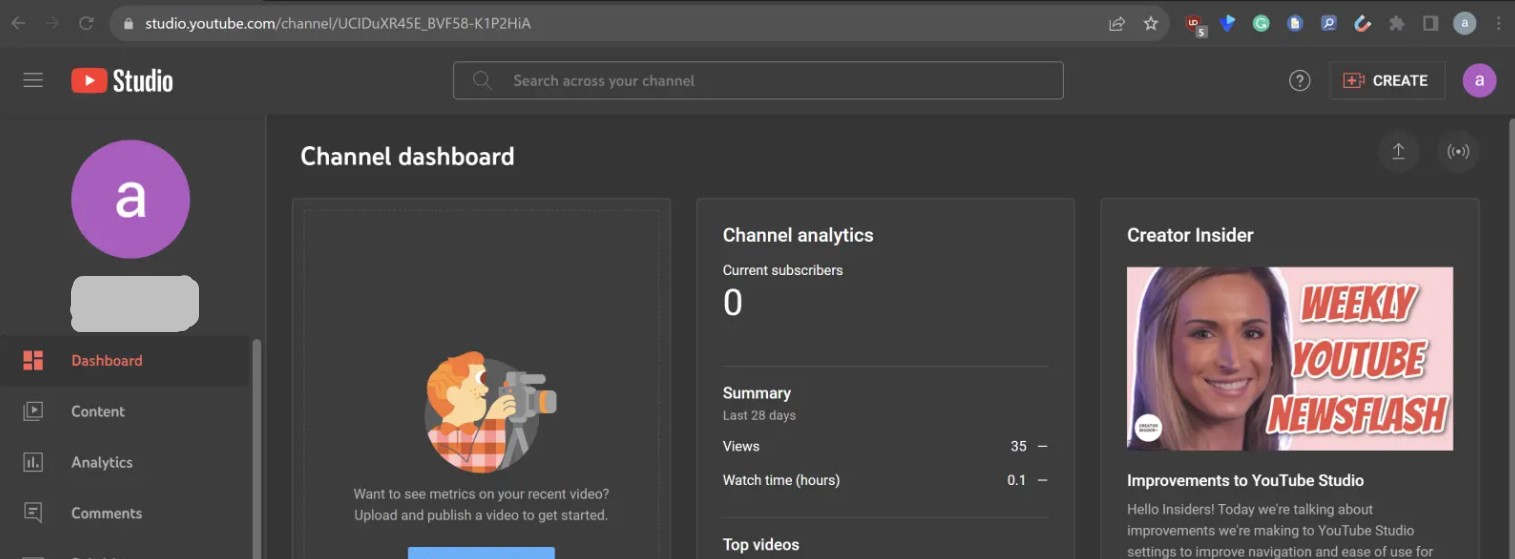
Task: Click the Channel analytics heading
Action: pyautogui.click(x=798, y=235)
